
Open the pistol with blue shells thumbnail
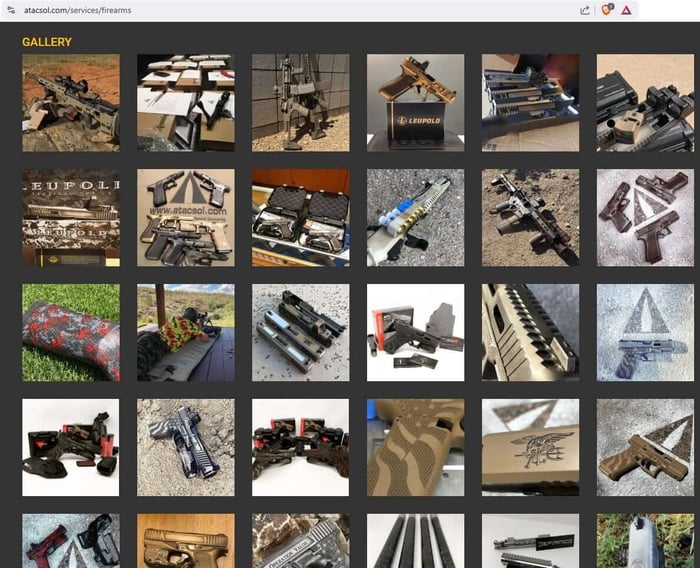(415, 217)
